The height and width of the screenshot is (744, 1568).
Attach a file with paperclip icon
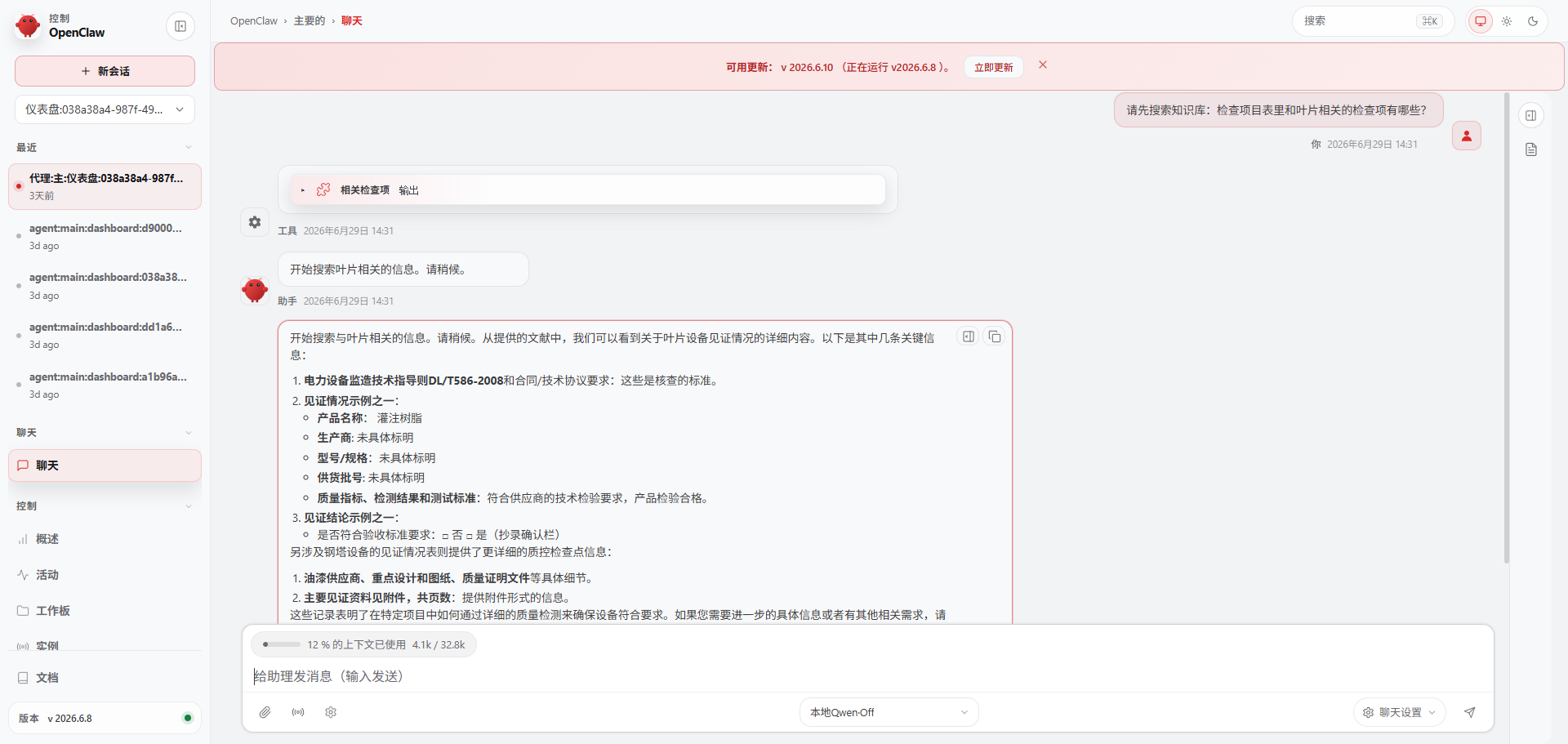(x=265, y=712)
